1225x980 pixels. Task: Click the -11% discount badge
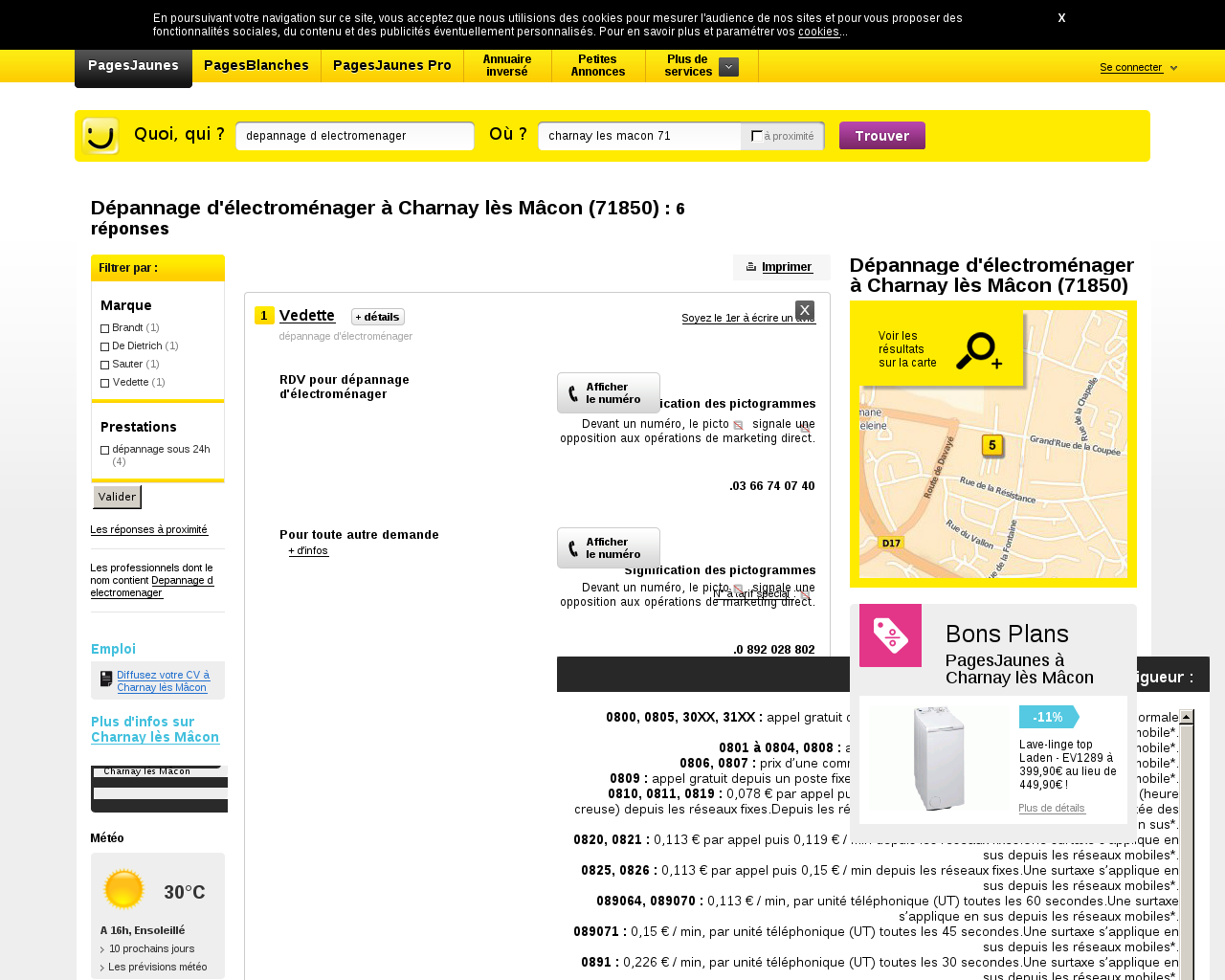coord(1049,717)
